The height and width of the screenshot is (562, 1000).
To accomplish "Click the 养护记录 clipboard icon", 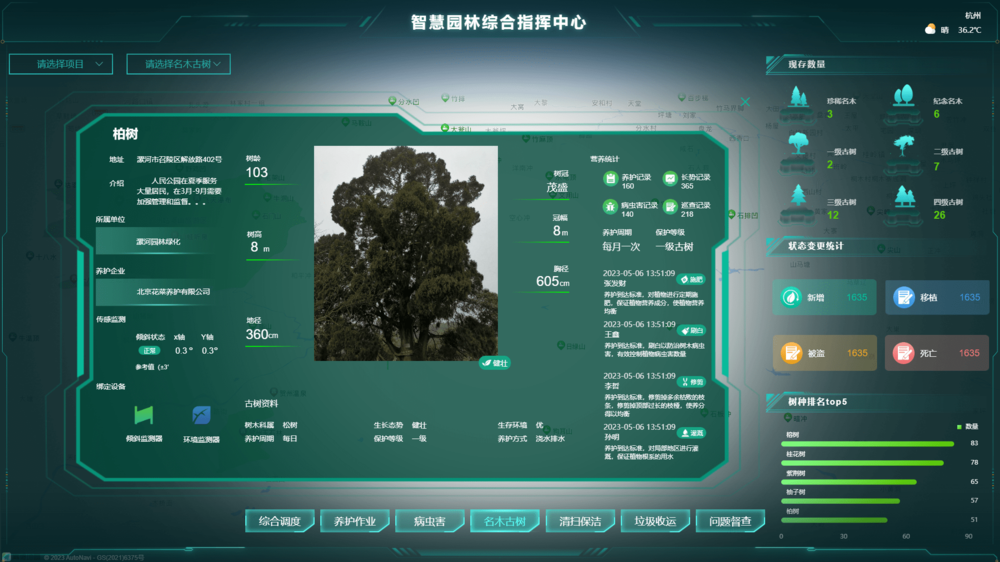I will point(610,179).
